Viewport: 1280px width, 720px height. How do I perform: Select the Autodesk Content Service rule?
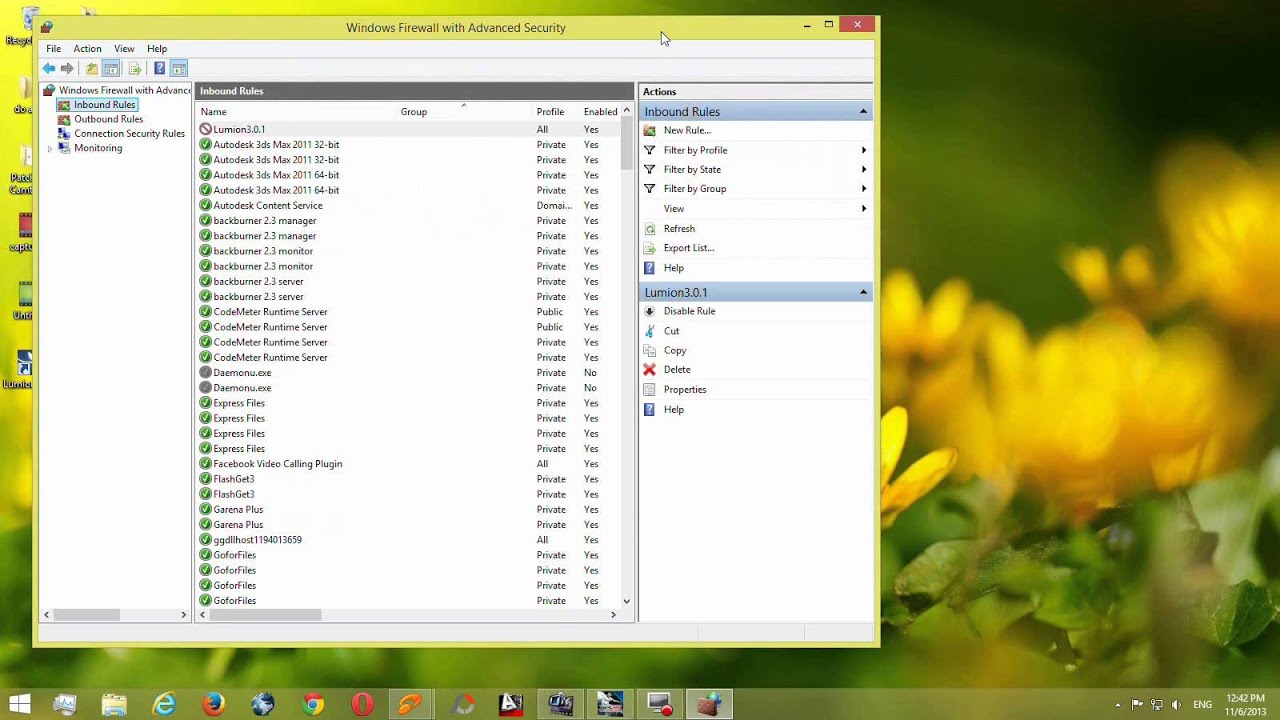click(x=408, y=205)
